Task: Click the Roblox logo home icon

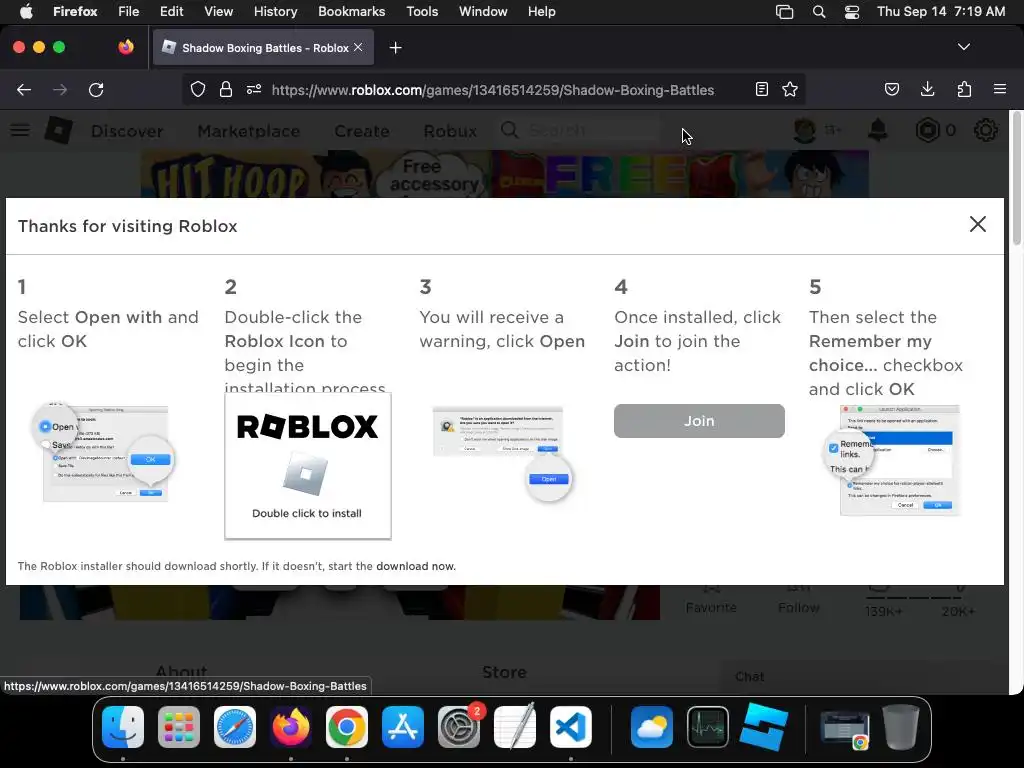Action: [58, 131]
